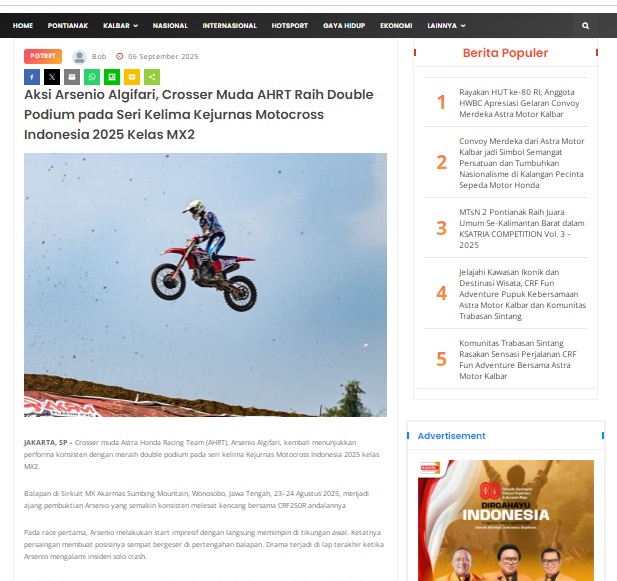Viewport: 617px width, 581px height.
Task: Share the article via email icon
Action: (72, 77)
